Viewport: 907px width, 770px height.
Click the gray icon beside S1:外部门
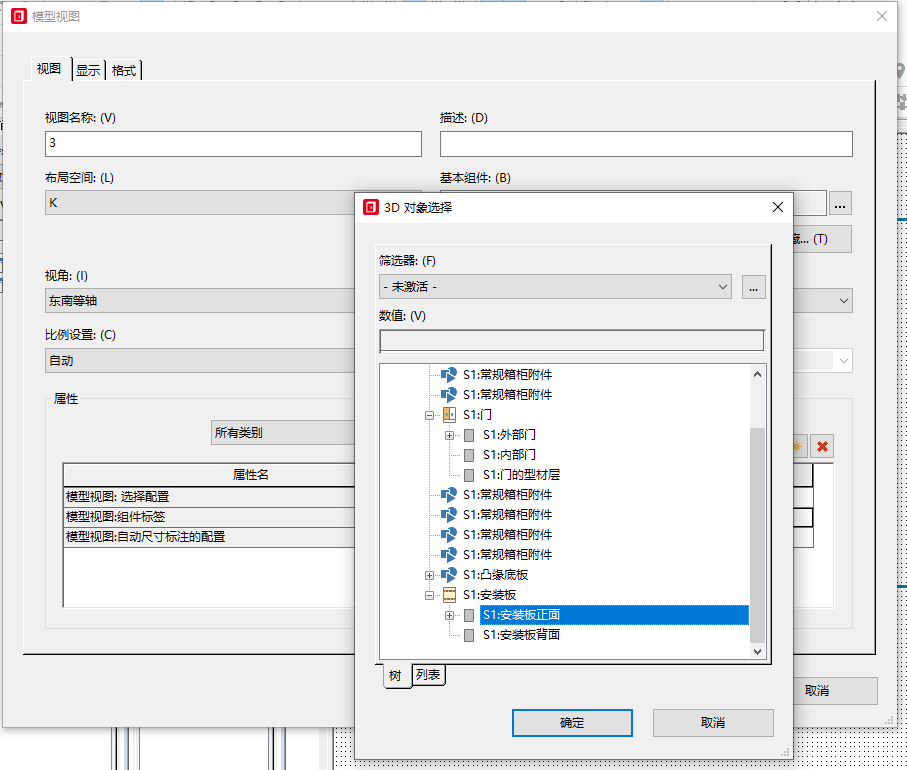coord(469,435)
